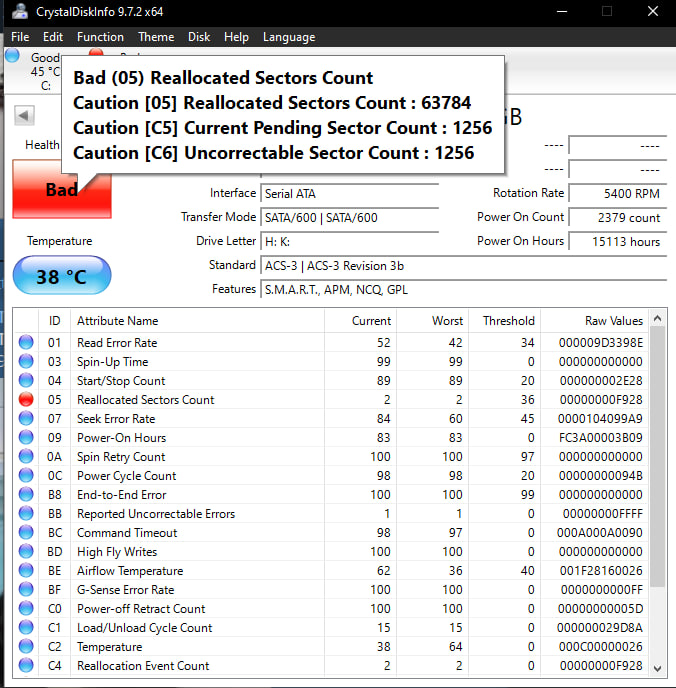Select the Seek Error Rate attribute name
This screenshot has width=676, height=688.
pos(116,419)
